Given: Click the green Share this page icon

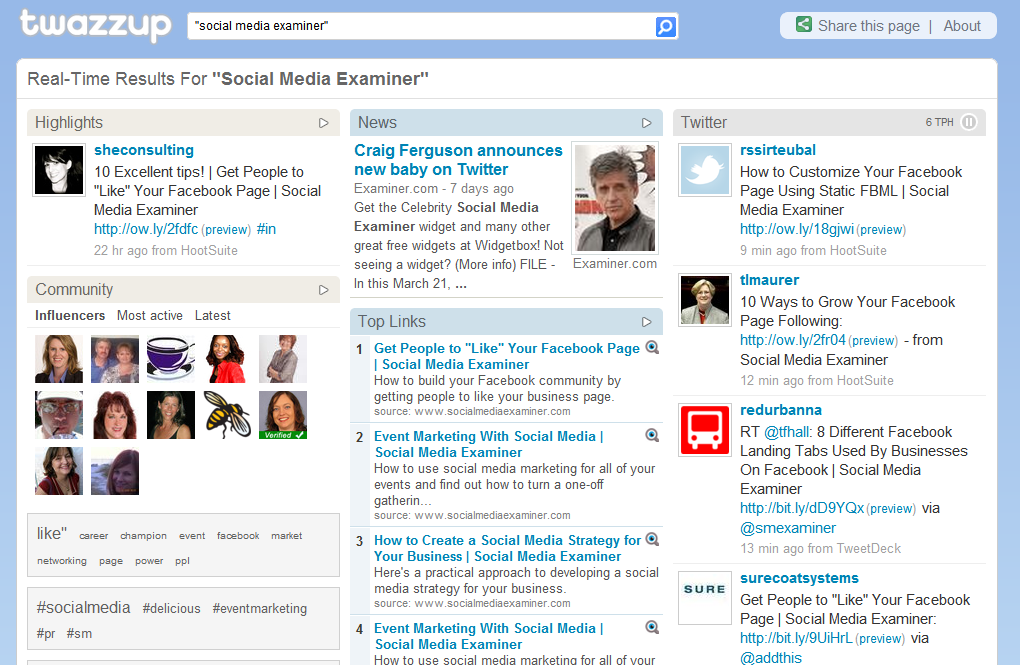Looking at the screenshot, I should 804,25.
